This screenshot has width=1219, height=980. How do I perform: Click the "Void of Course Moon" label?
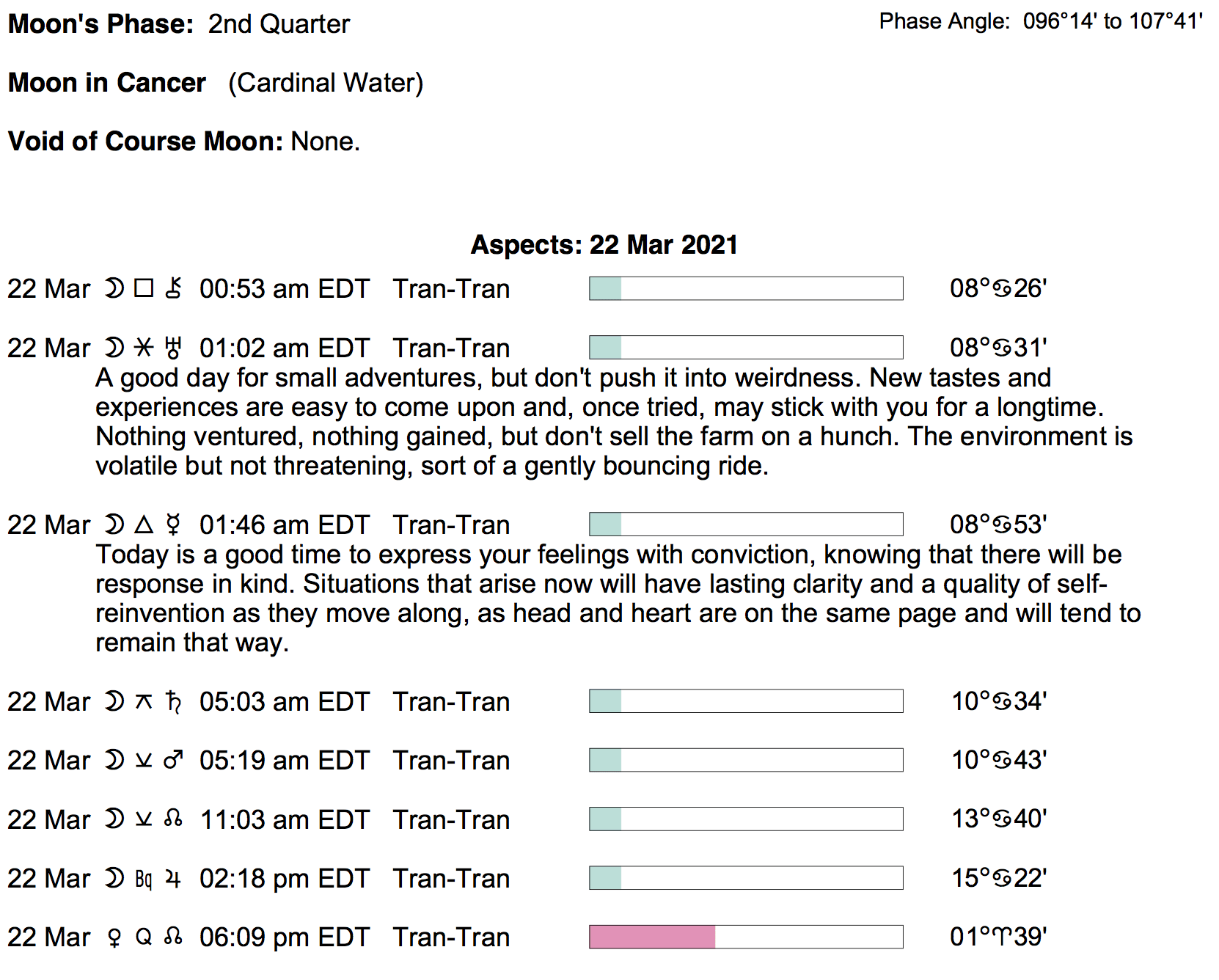click(x=145, y=141)
